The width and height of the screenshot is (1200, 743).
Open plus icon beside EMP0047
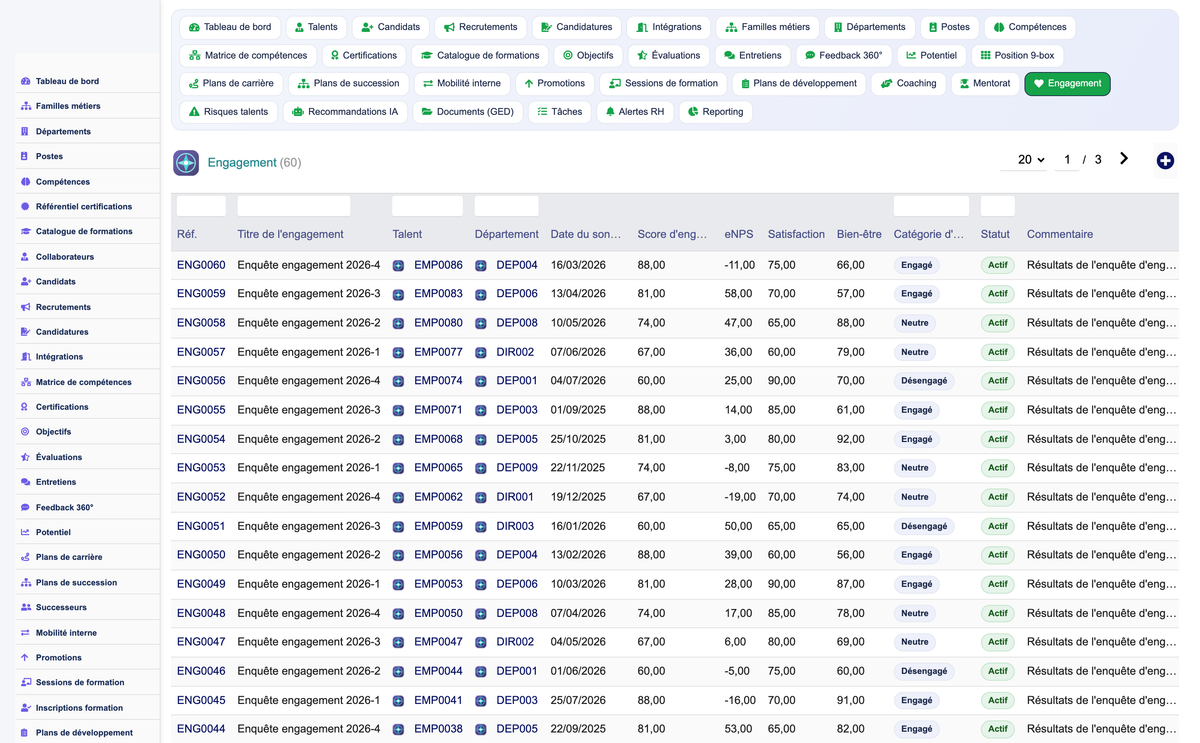click(x=398, y=643)
